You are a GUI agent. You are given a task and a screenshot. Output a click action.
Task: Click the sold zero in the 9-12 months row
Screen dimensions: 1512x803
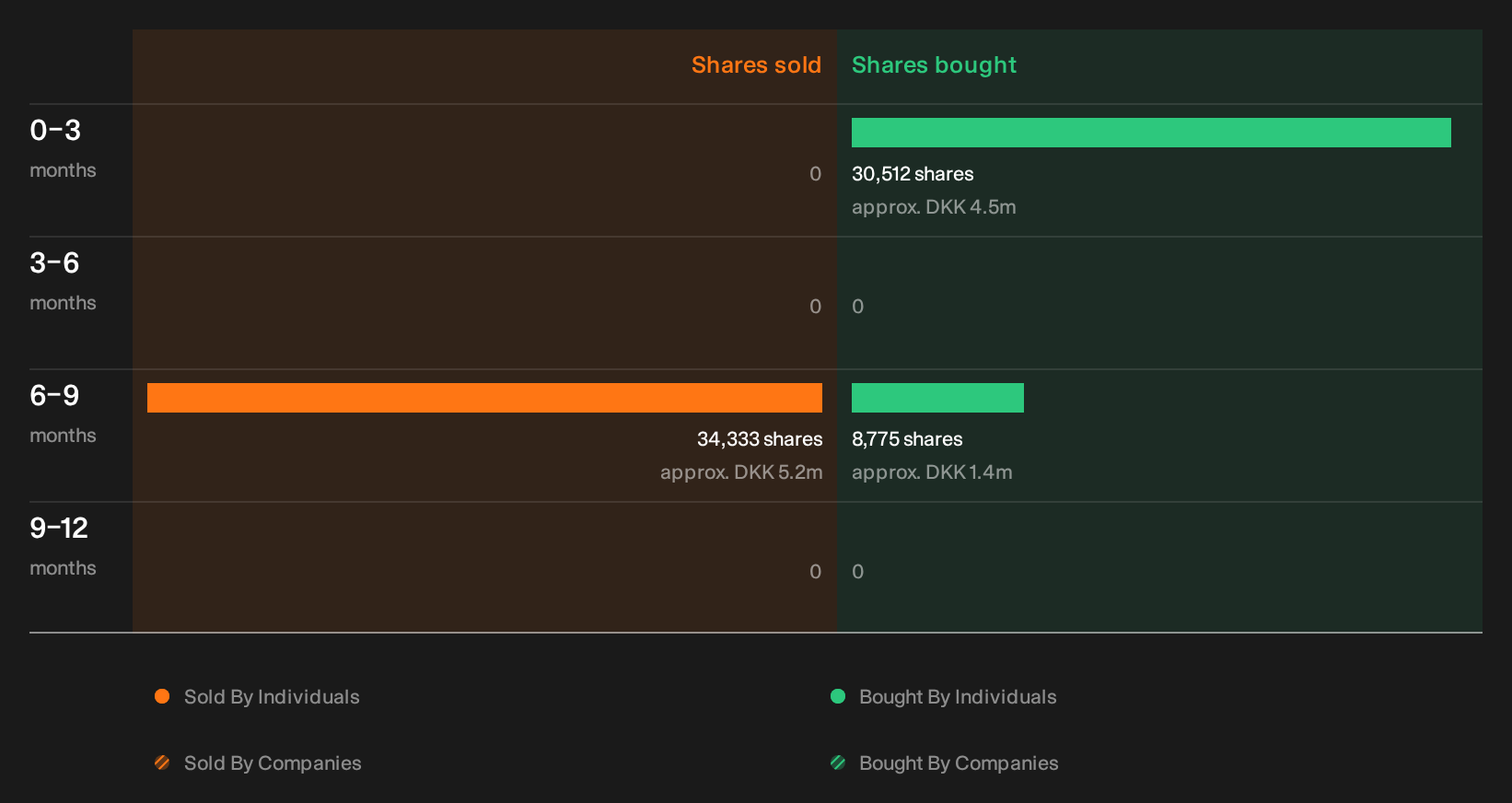[816, 572]
